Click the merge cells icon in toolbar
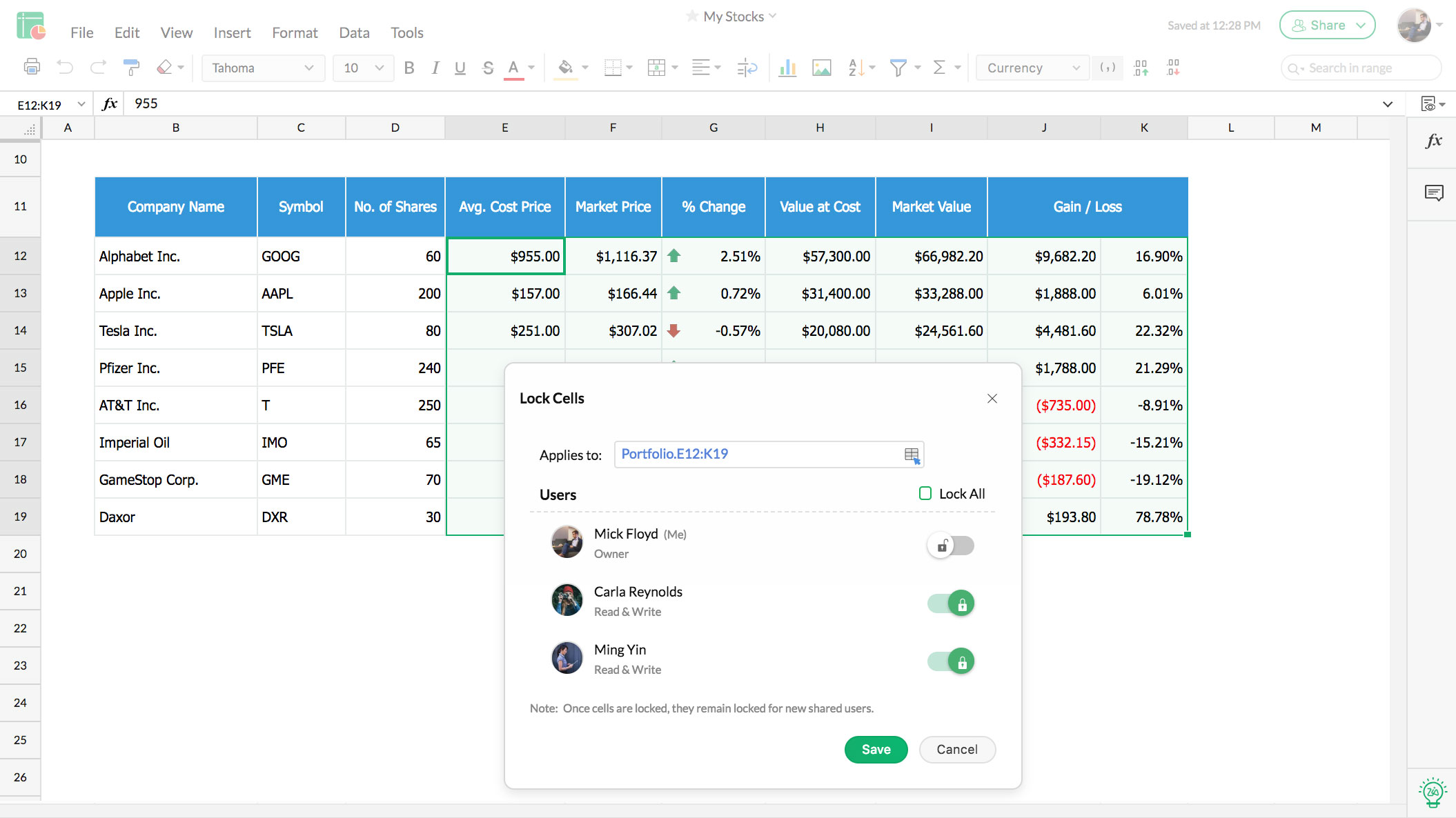1456x818 pixels. (656, 68)
